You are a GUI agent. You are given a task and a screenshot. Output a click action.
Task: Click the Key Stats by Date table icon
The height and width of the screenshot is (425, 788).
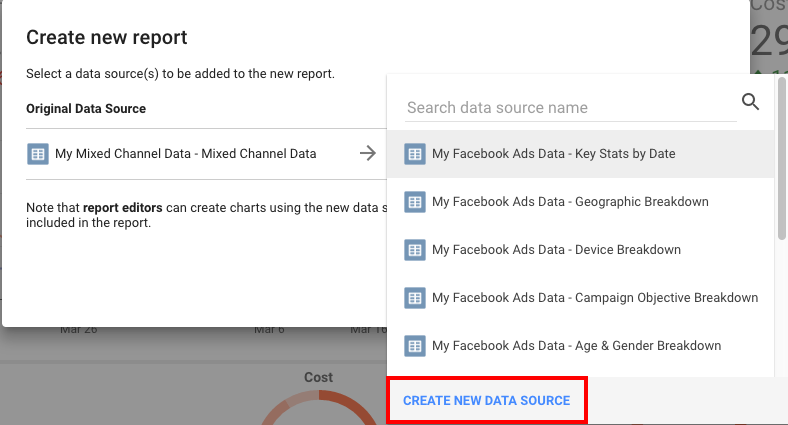point(415,154)
